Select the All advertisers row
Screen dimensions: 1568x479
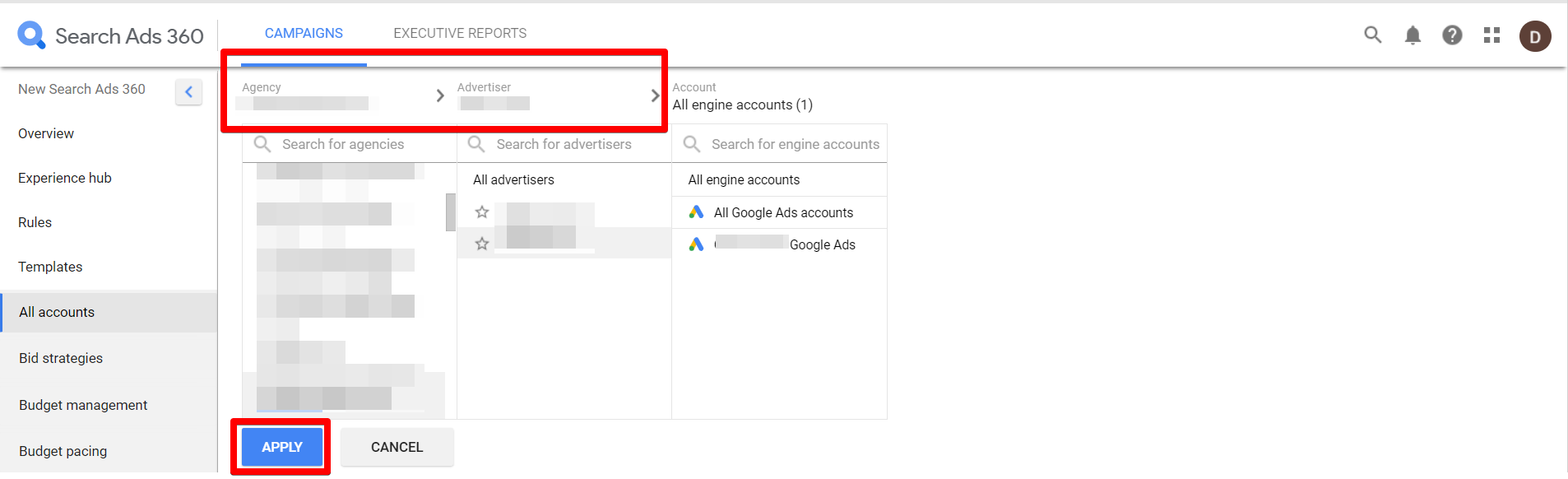coord(564,179)
